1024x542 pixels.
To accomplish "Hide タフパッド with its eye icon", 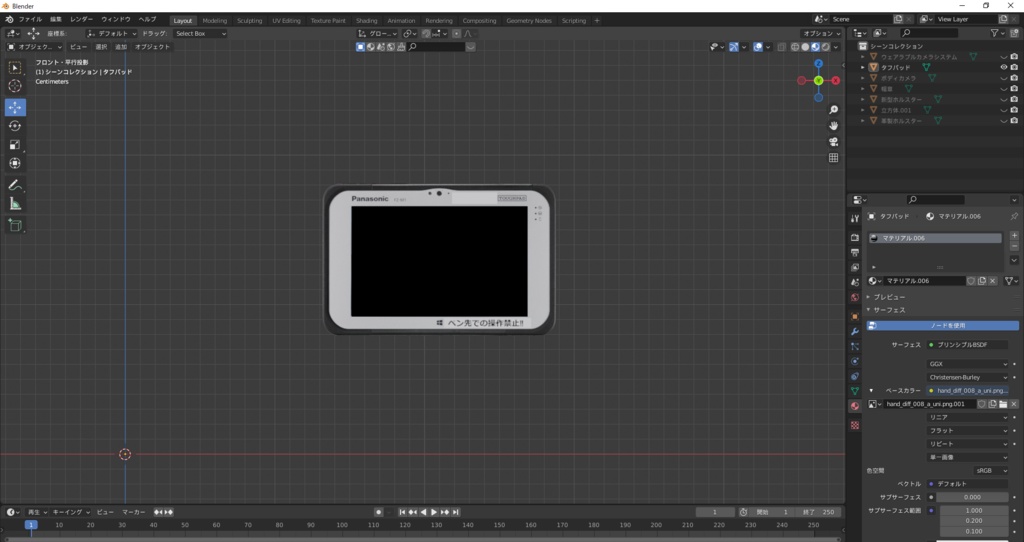I will click(x=1004, y=67).
